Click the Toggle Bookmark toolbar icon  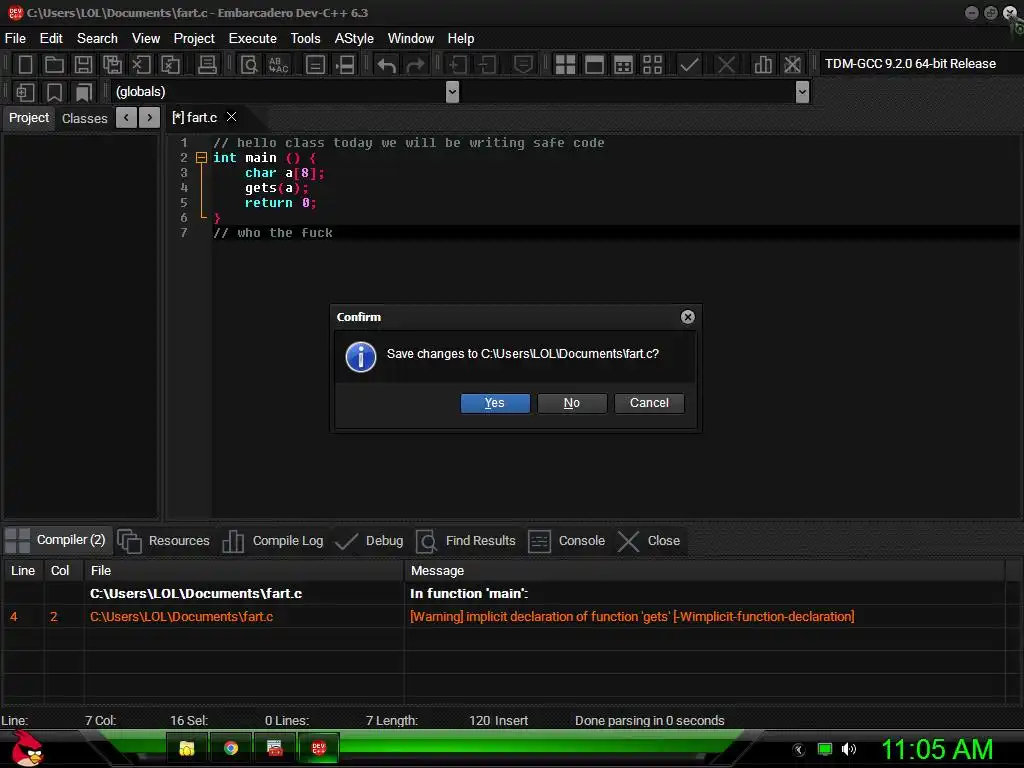click(54, 92)
